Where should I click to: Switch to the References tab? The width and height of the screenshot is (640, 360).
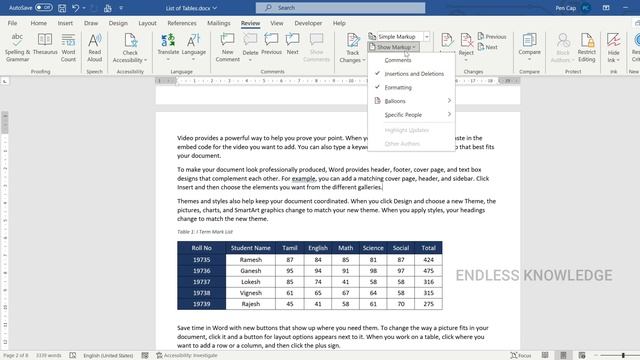click(x=182, y=23)
